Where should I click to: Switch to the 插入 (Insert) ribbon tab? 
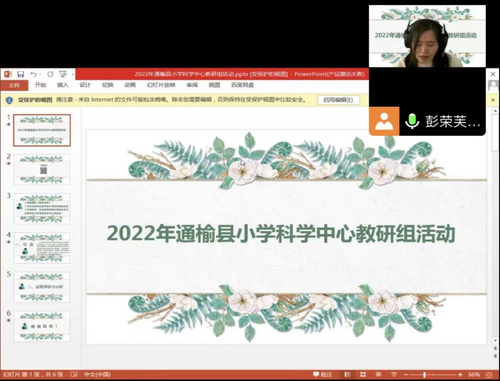(x=63, y=85)
